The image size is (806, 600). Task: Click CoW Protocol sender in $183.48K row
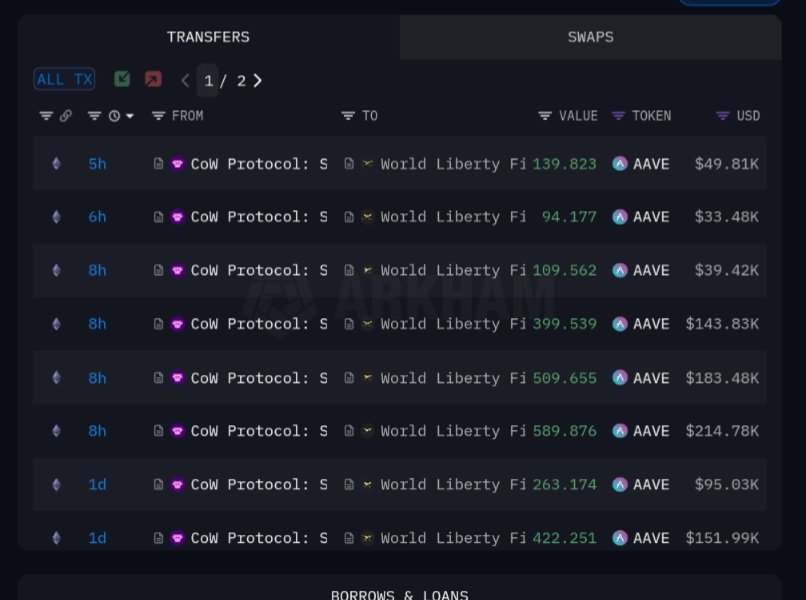click(259, 378)
